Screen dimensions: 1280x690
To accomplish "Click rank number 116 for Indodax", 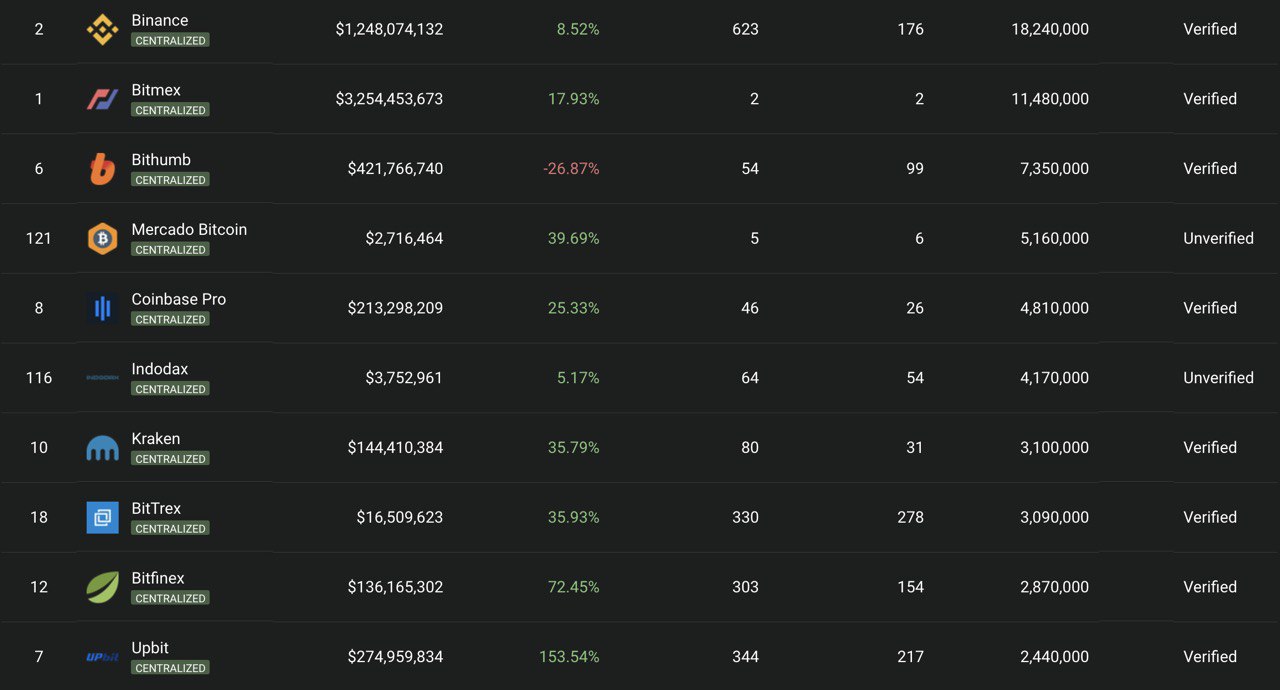I will 39,378.
